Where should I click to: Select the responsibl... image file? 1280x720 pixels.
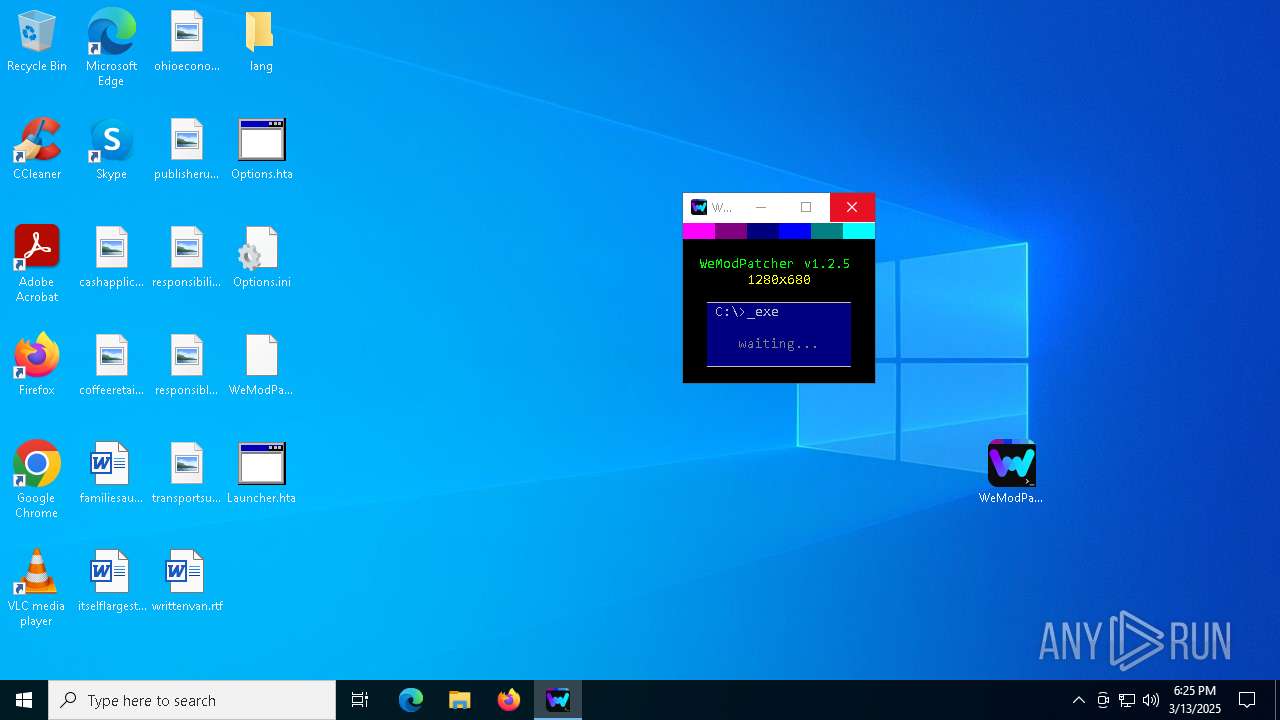187,366
